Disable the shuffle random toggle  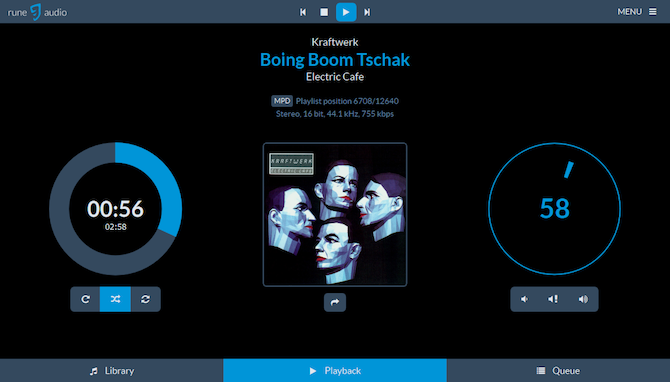115,299
